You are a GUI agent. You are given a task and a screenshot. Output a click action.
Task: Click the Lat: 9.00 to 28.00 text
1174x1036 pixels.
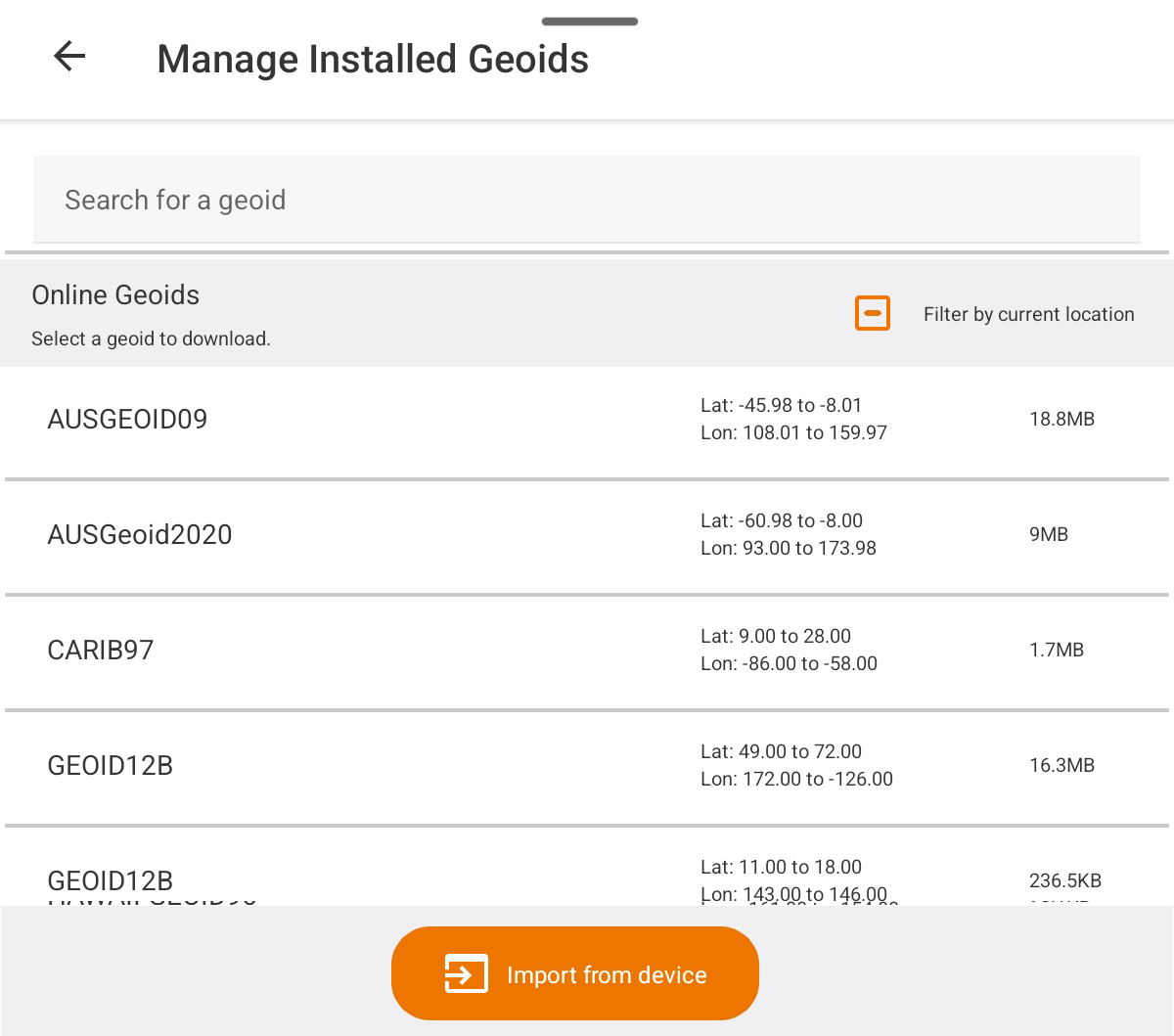point(776,636)
